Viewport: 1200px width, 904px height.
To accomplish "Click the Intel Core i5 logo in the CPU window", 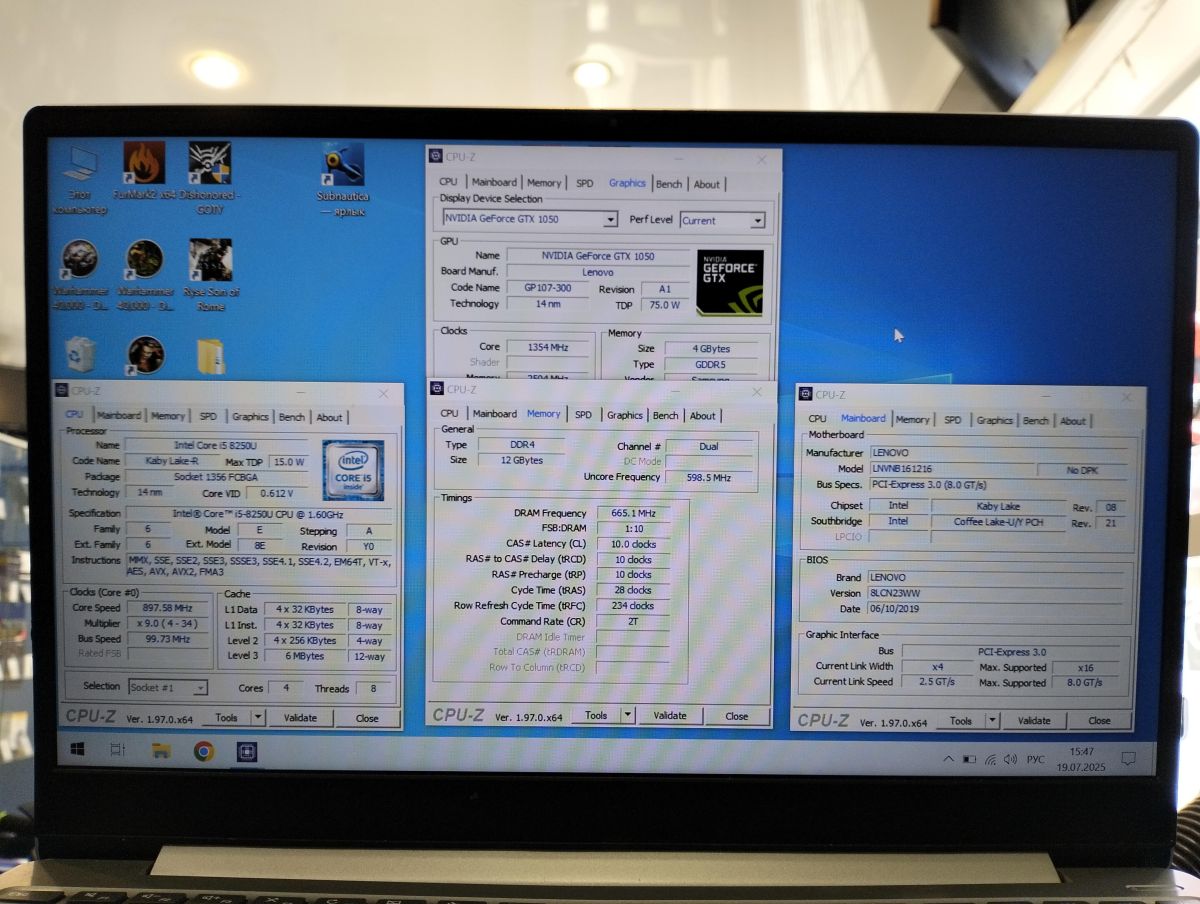I will pyautogui.click(x=353, y=469).
